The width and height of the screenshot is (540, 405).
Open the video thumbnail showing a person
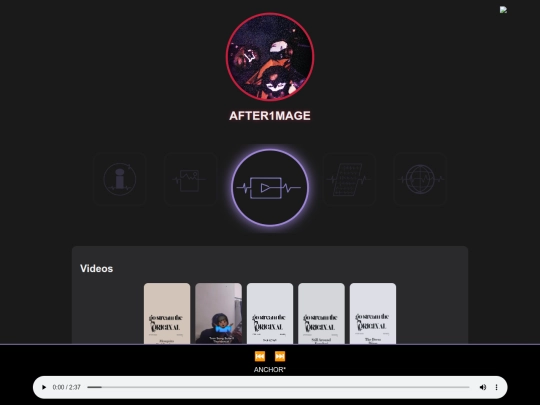pyautogui.click(x=218, y=313)
